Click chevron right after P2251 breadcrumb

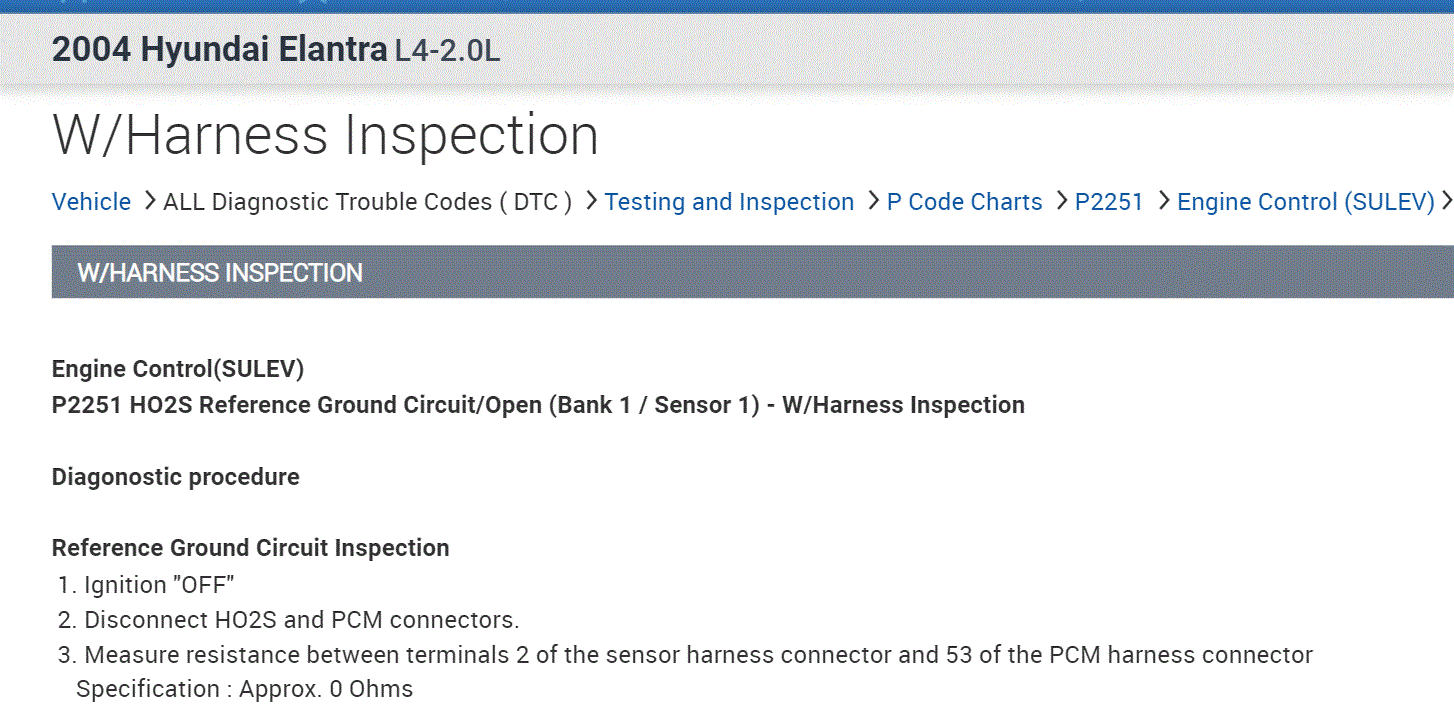pyautogui.click(x=1163, y=202)
